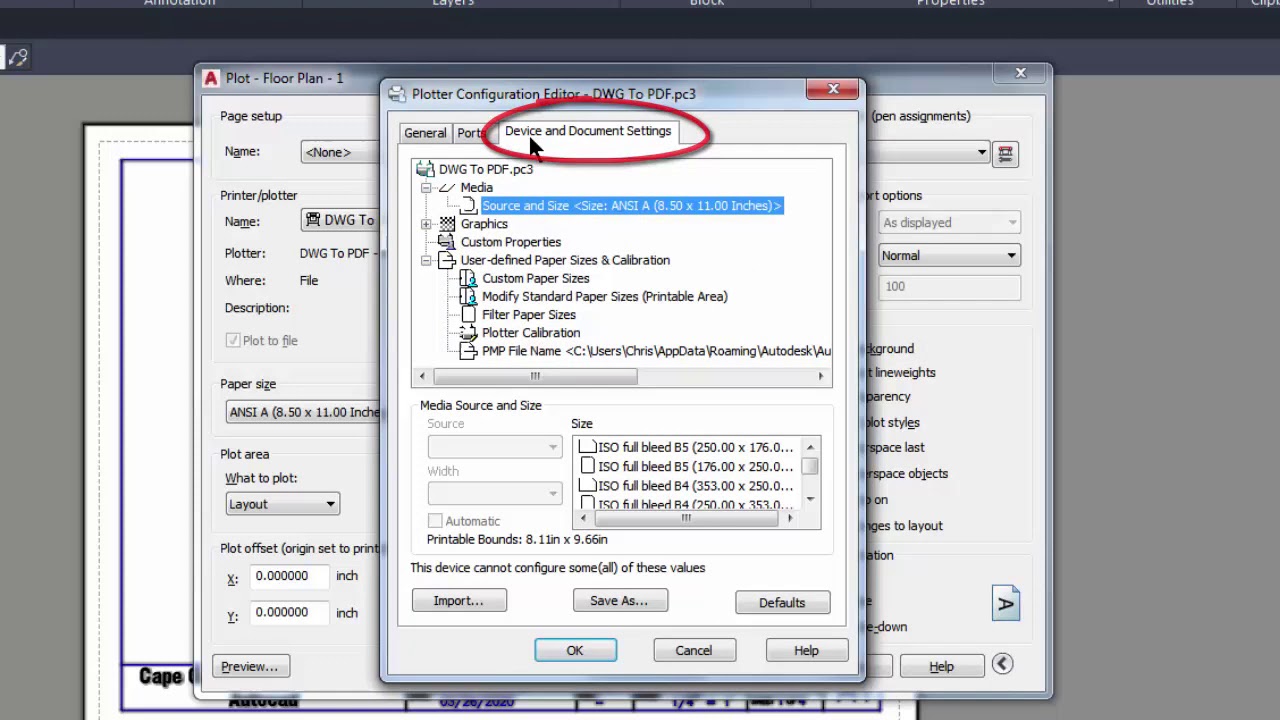Click the X plot offset input field

[x=289, y=576]
